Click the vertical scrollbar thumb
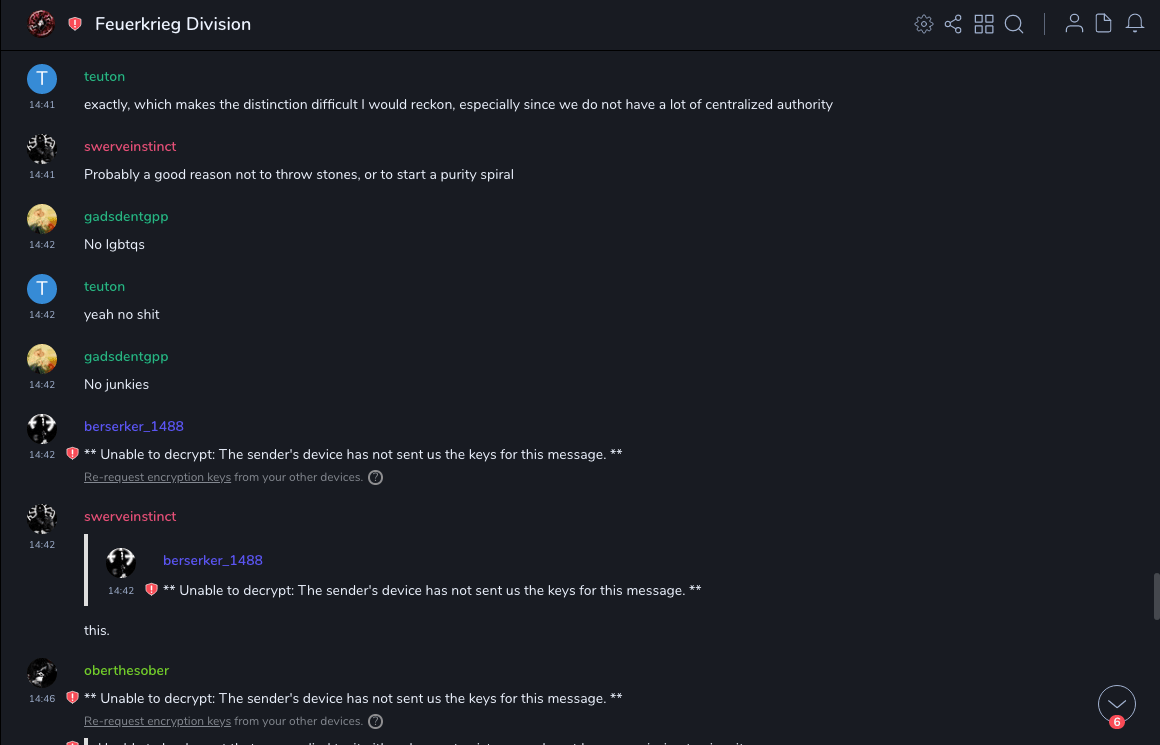 pyautogui.click(x=1156, y=597)
